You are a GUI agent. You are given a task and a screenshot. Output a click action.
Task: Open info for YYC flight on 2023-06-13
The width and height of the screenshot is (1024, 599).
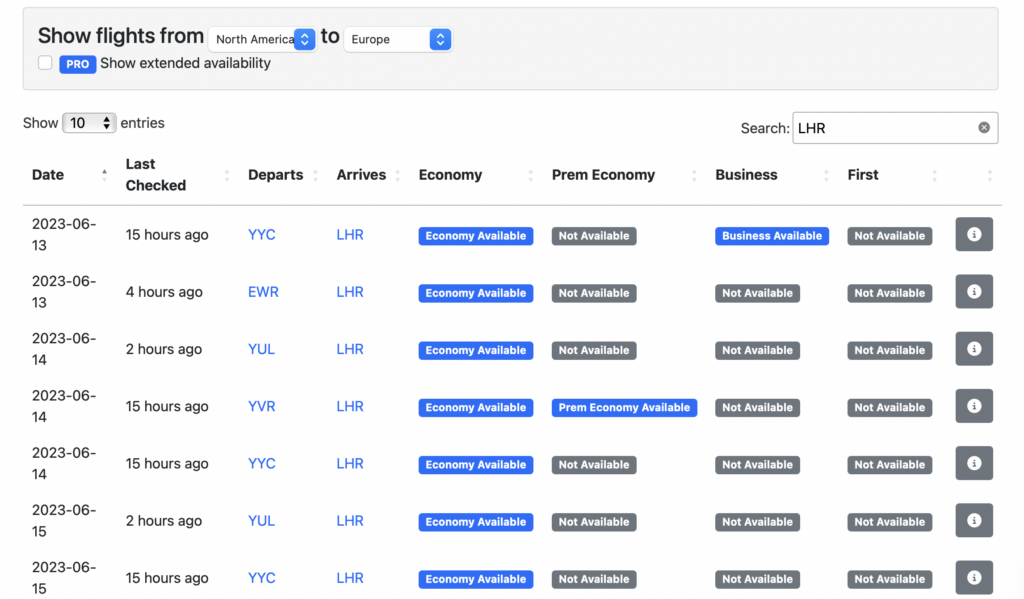click(973, 235)
